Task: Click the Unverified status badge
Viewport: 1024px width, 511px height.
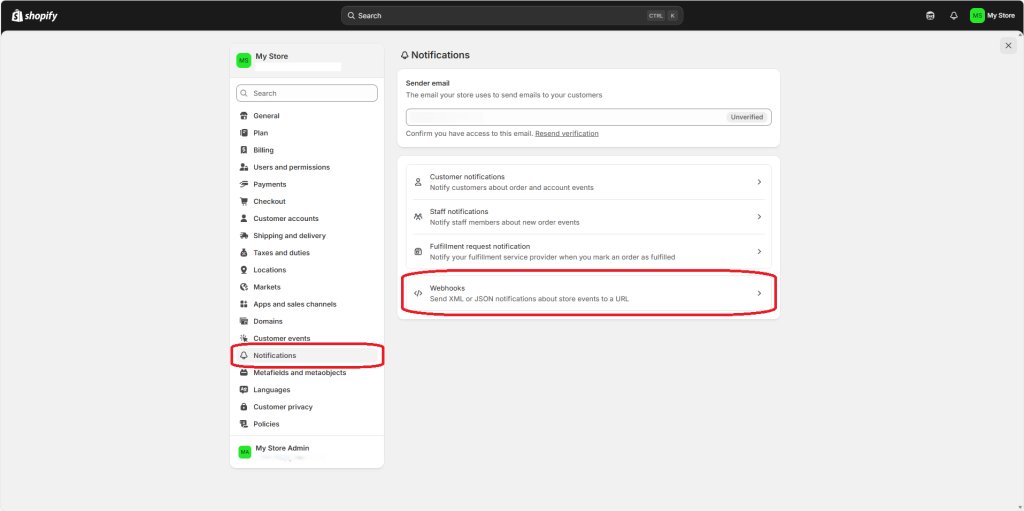Action: 747,117
